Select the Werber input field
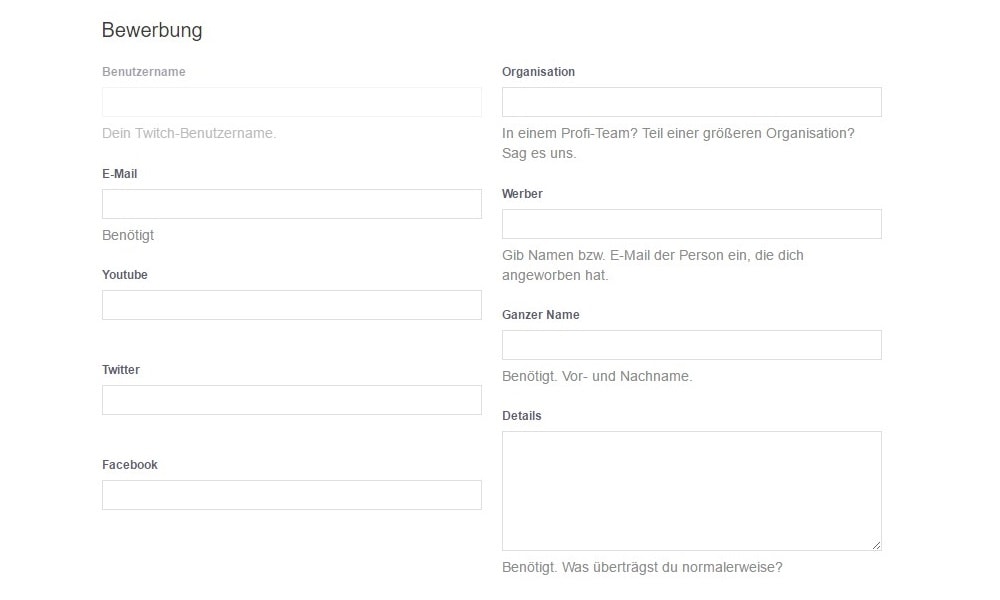 (x=691, y=223)
